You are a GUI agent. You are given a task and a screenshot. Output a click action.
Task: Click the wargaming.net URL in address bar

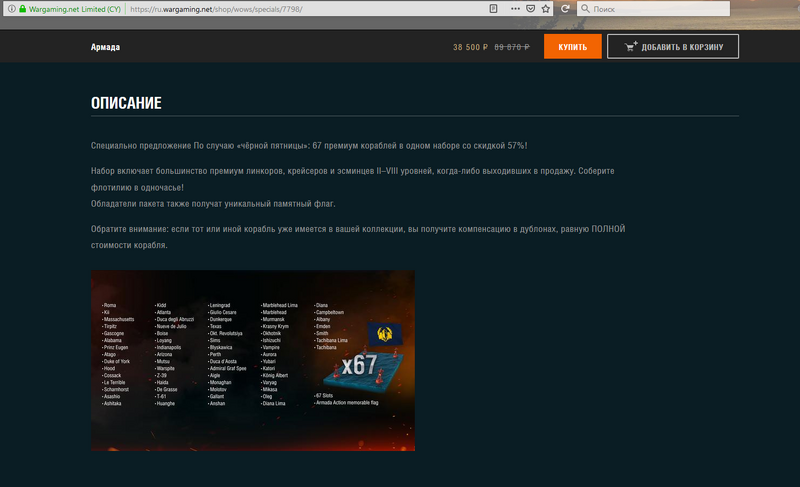click(x=216, y=9)
